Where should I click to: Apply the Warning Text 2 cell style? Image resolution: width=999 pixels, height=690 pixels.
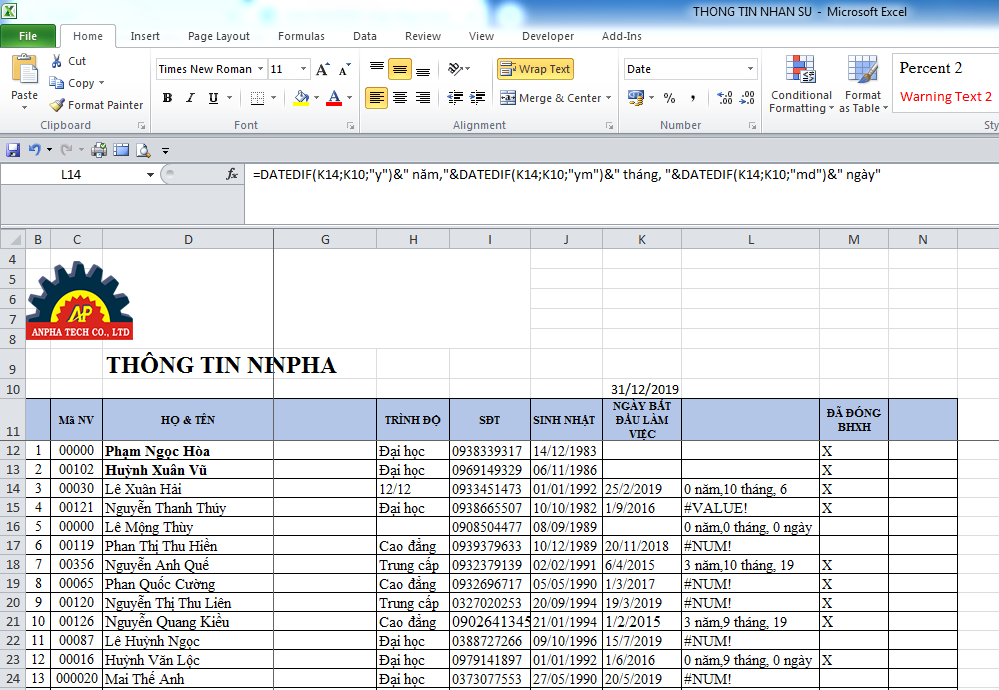[x=945, y=97]
